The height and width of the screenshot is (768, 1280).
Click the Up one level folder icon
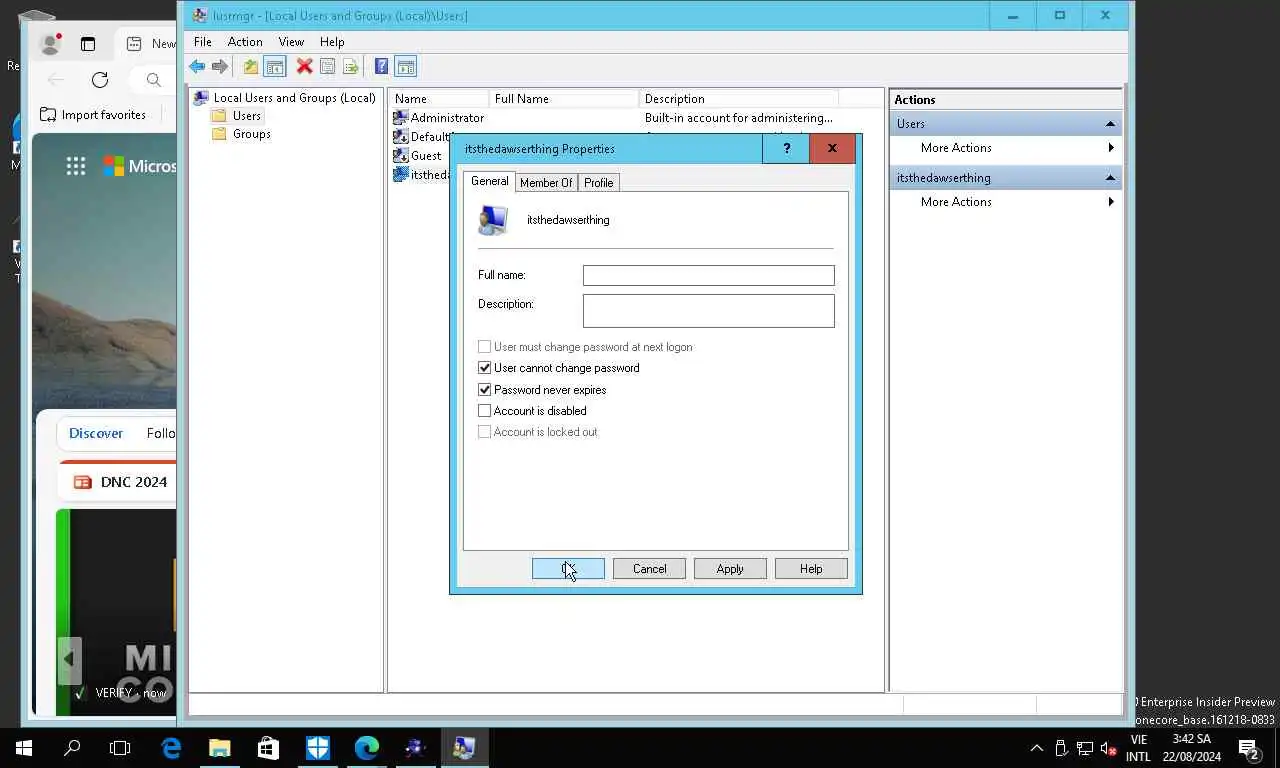(250, 67)
